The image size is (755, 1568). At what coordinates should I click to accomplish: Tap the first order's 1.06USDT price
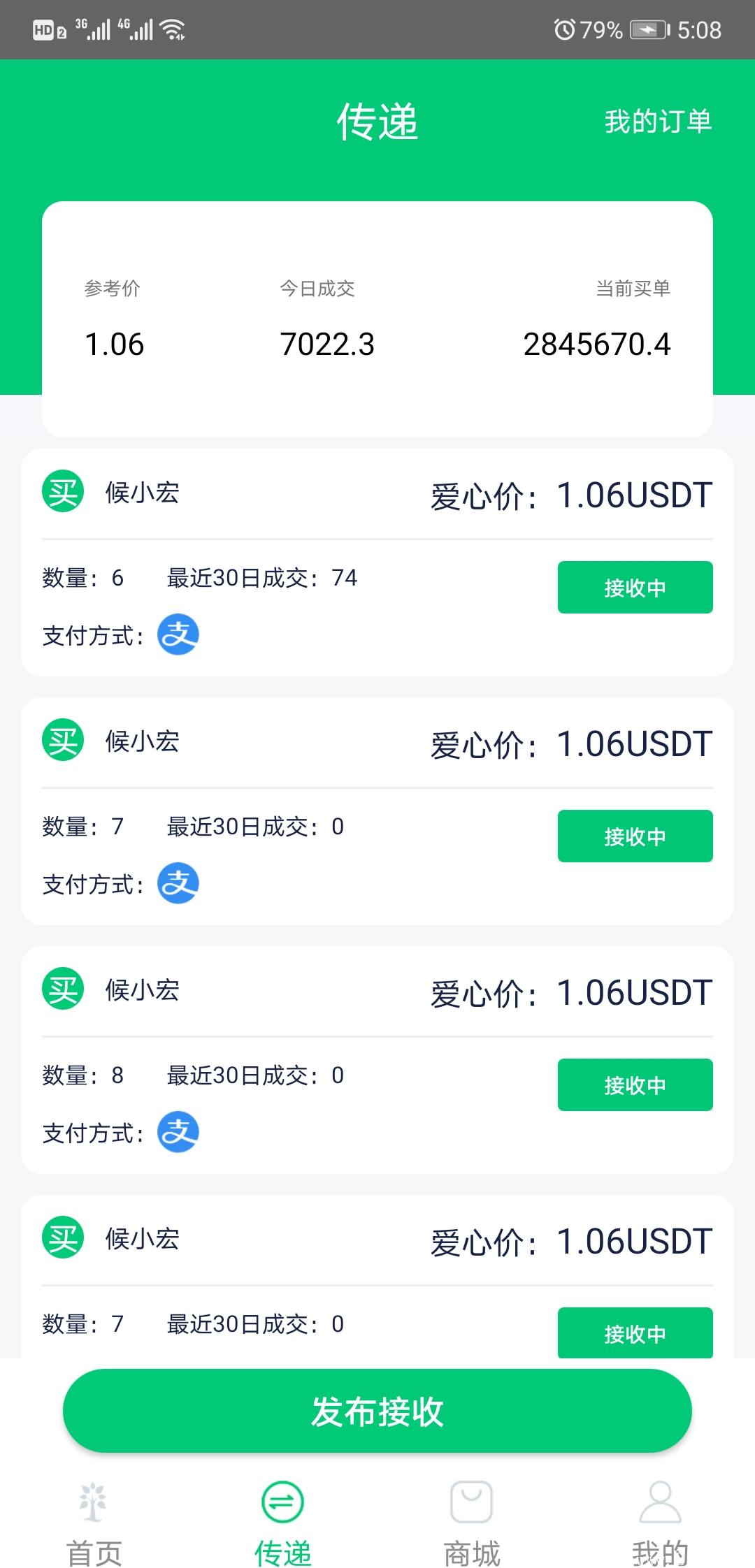(x=634, y=495)
